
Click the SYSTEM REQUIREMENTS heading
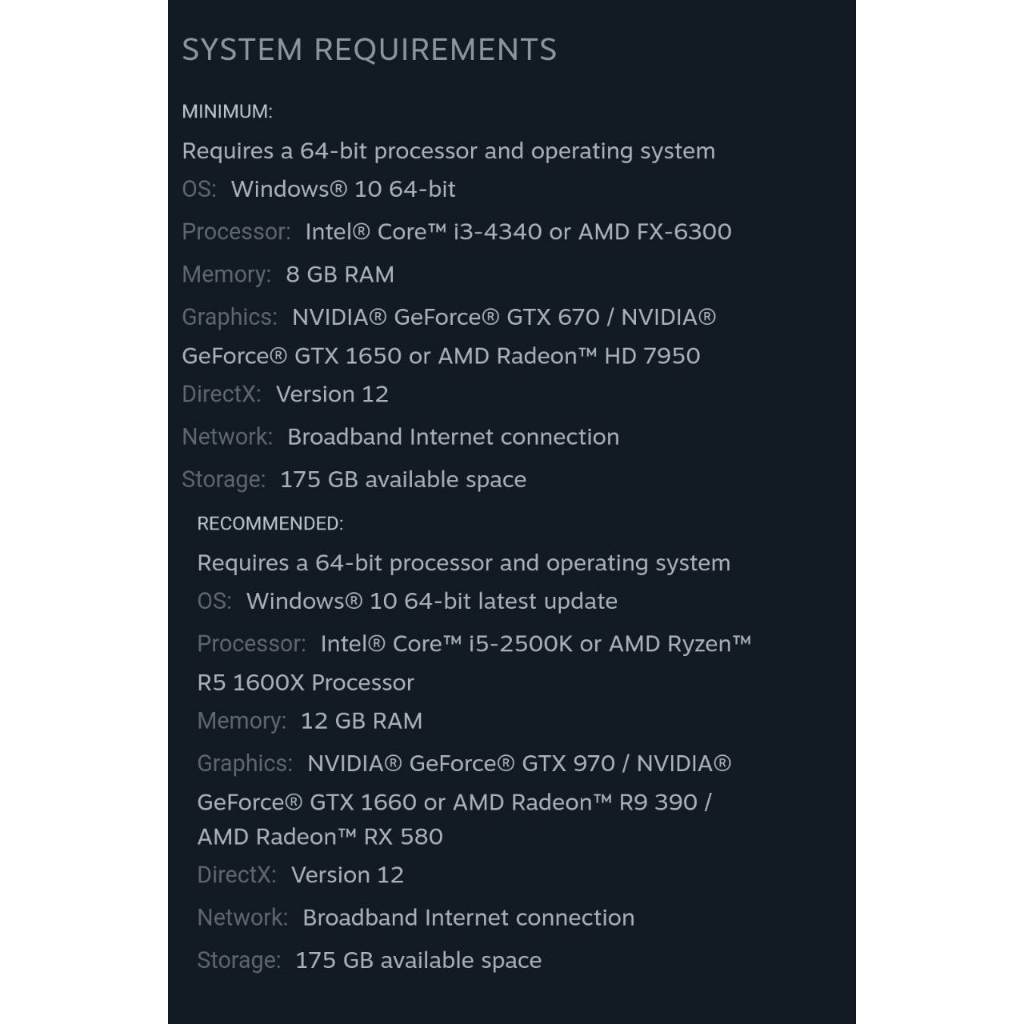pos(368,50)
